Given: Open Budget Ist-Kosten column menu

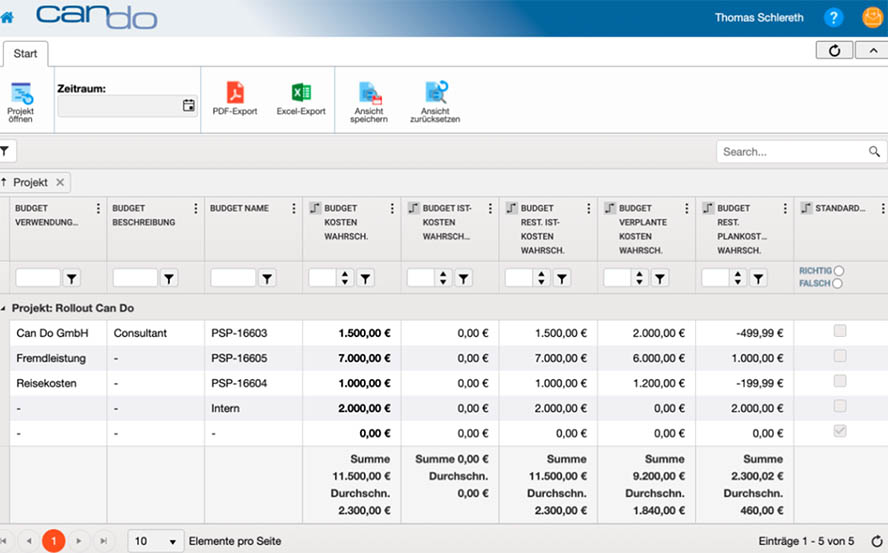Looking at the screenshot, I should 490,209.
